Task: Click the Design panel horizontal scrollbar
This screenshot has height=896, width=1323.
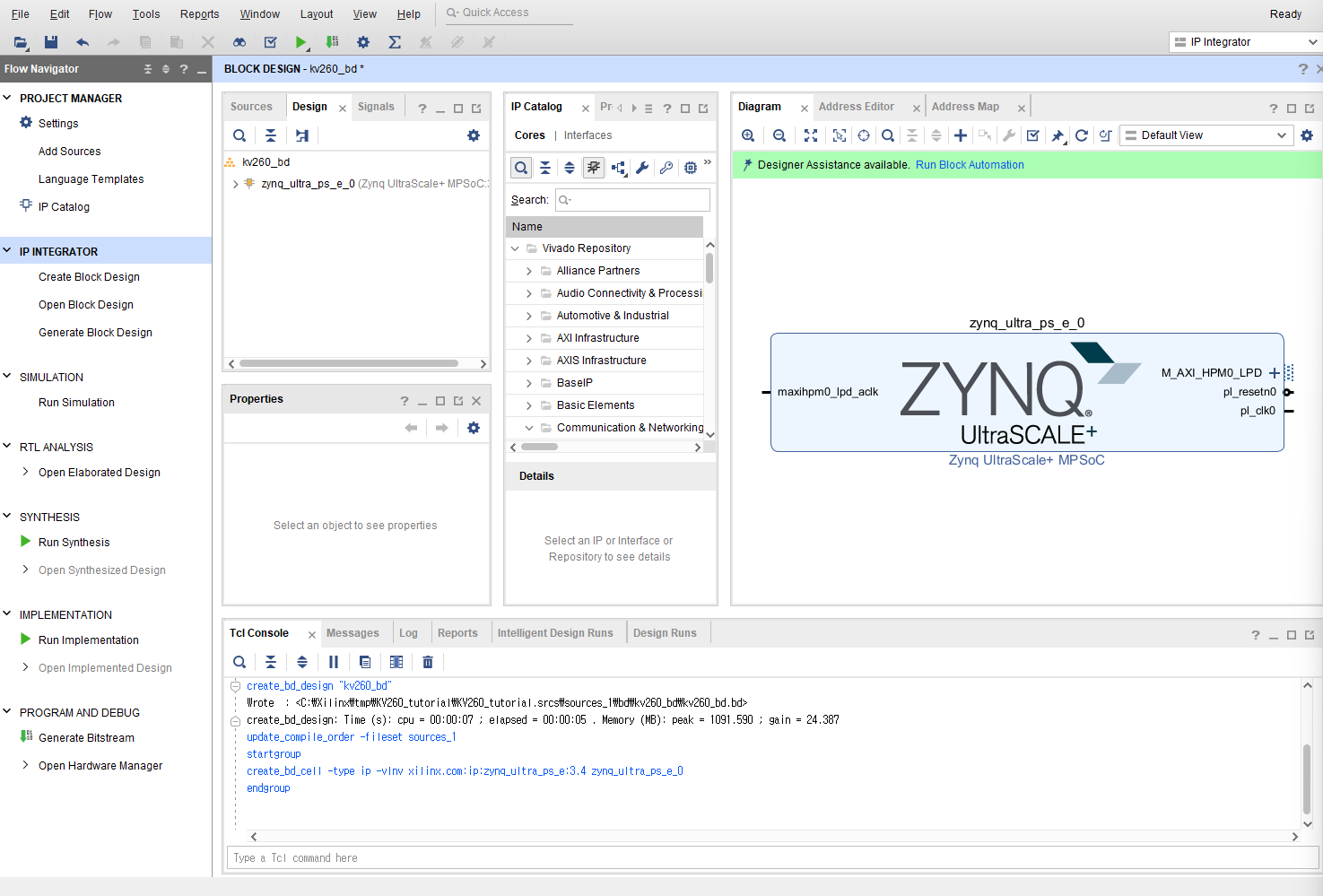Action: (349, 364)
